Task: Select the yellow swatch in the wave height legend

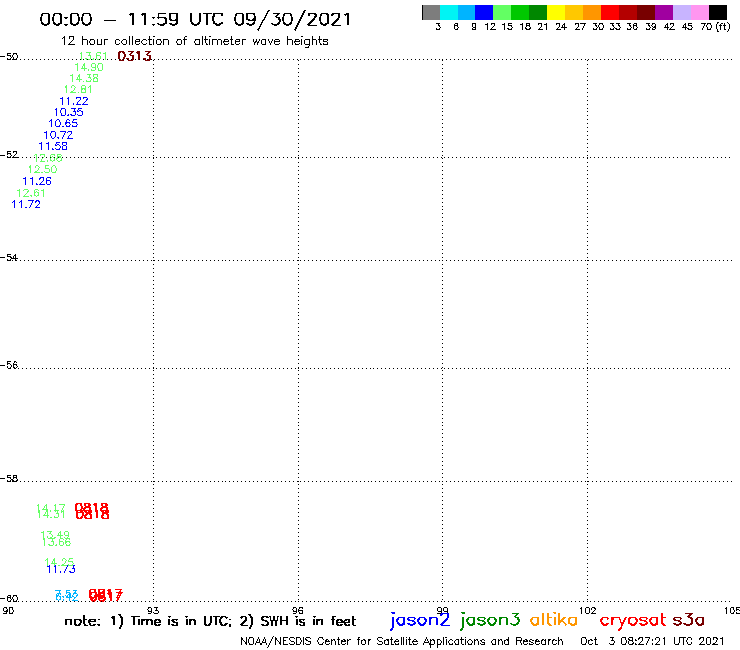Action: point(556,12)
